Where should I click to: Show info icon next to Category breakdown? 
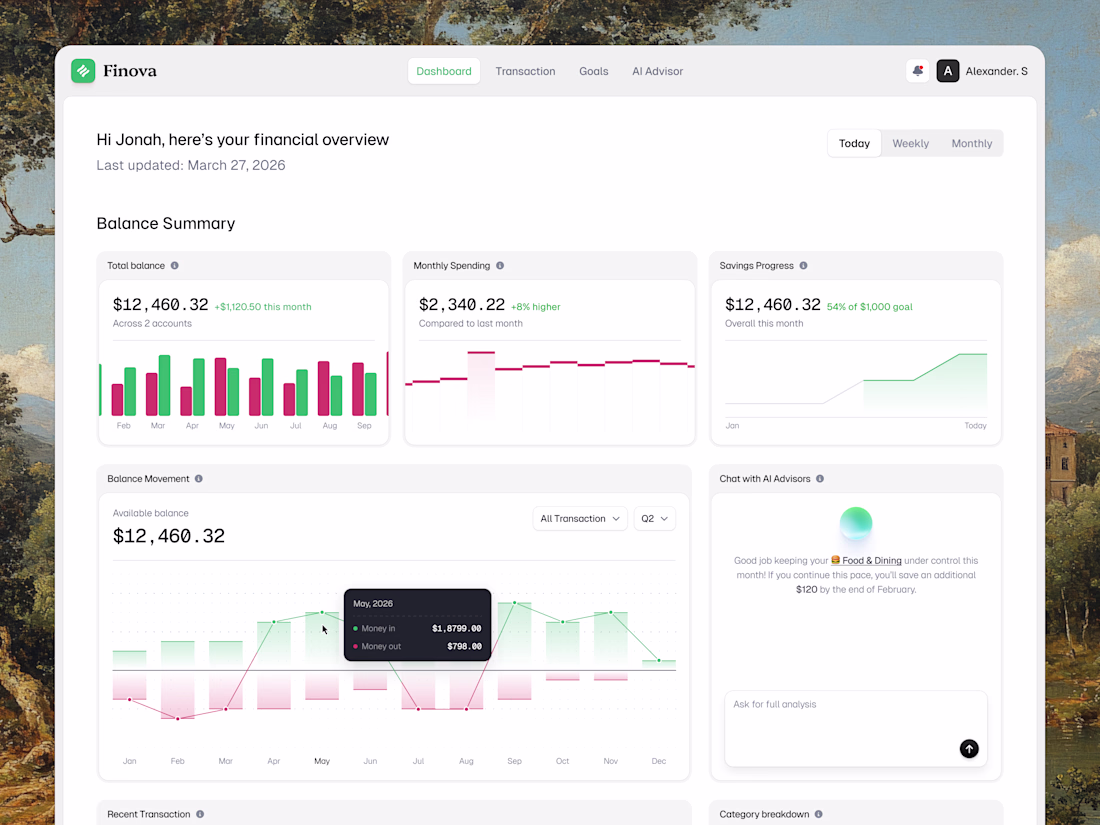click(819, 814)
